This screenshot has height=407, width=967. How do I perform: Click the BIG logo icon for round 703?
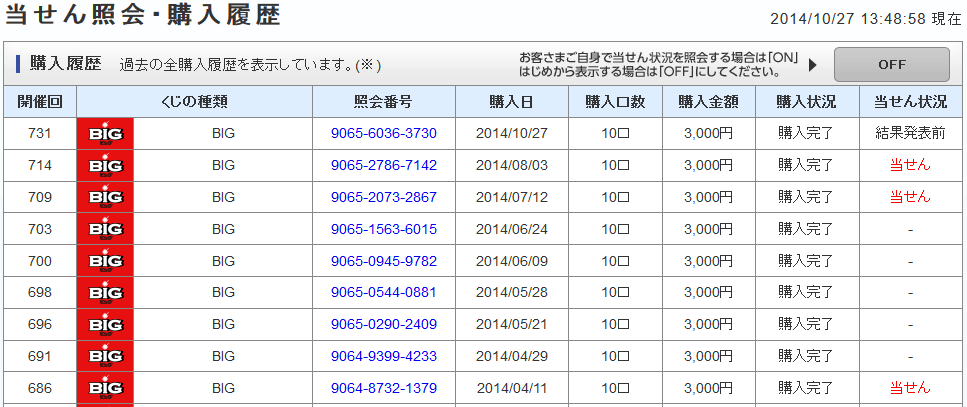[x=105, y=229]
